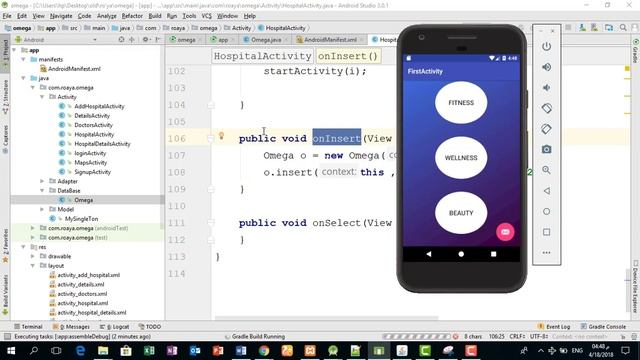Rotate emulator left
Image resolution: width=640 pixels, height=360 pixels.
coord(547,108)
